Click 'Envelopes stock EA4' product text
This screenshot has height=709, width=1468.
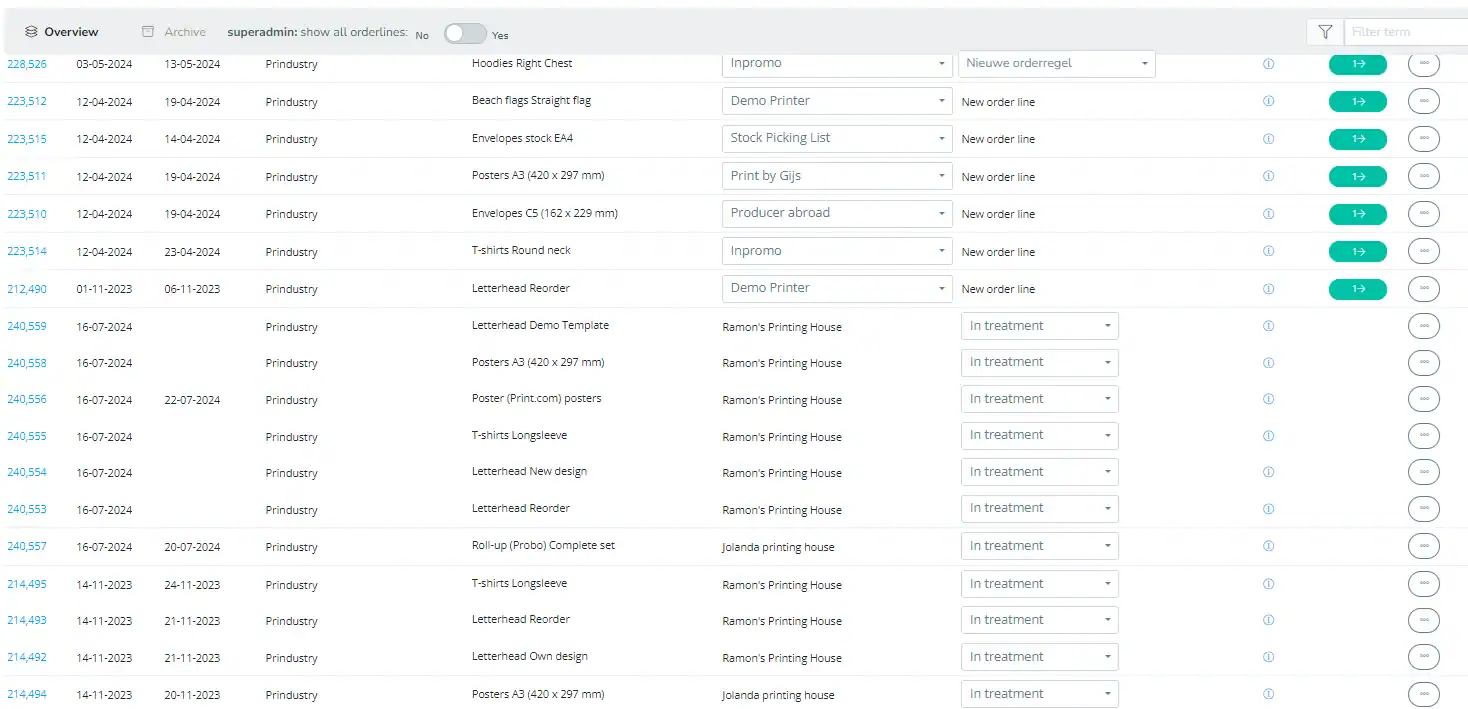point(522,139)
